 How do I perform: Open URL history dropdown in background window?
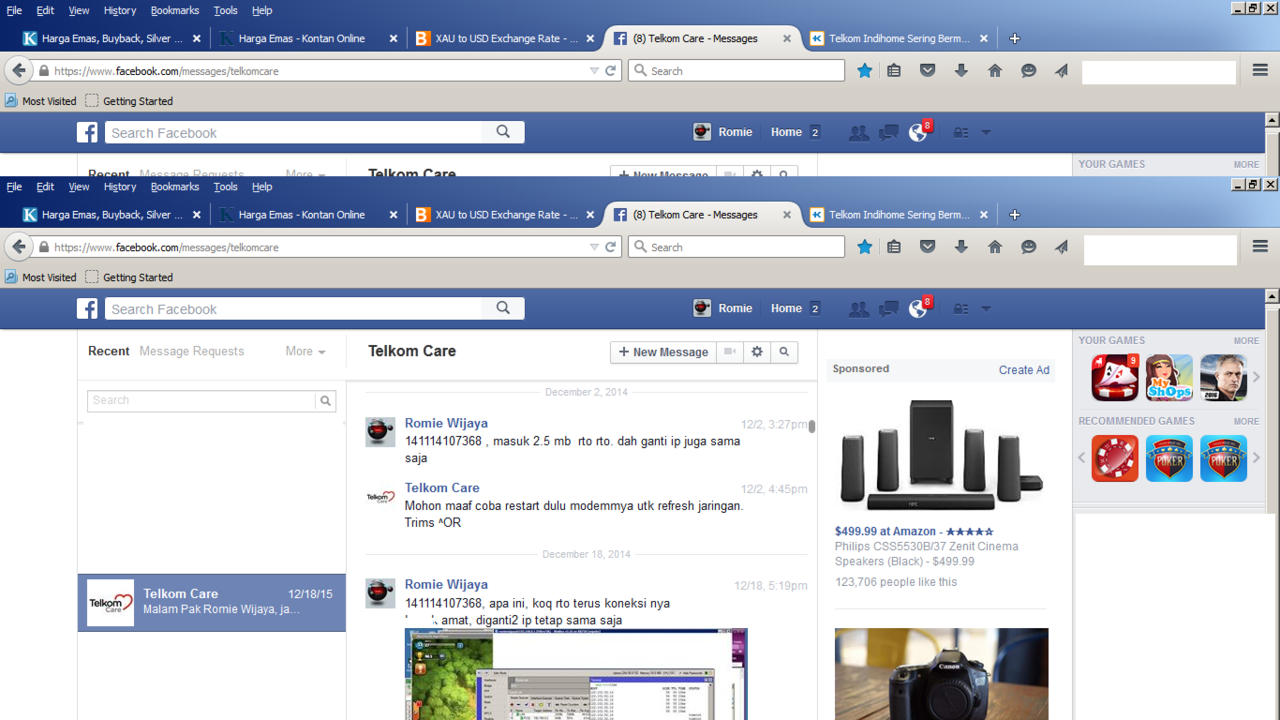point(594,71)
